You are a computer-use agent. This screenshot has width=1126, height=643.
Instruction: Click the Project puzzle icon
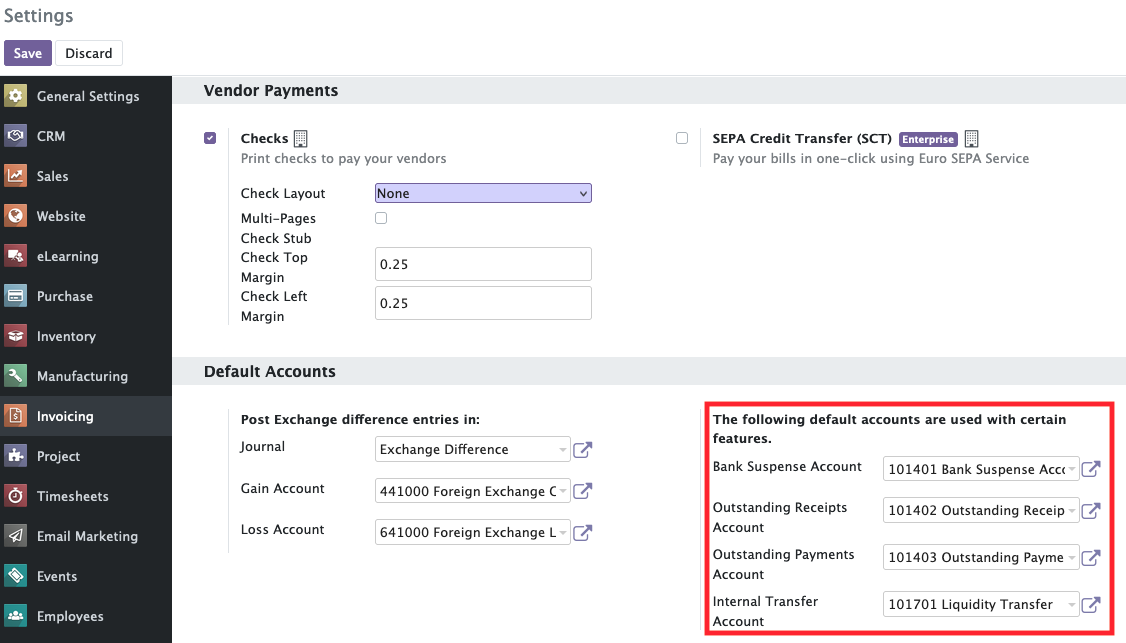pyautogui.click(x=15, y=455)
